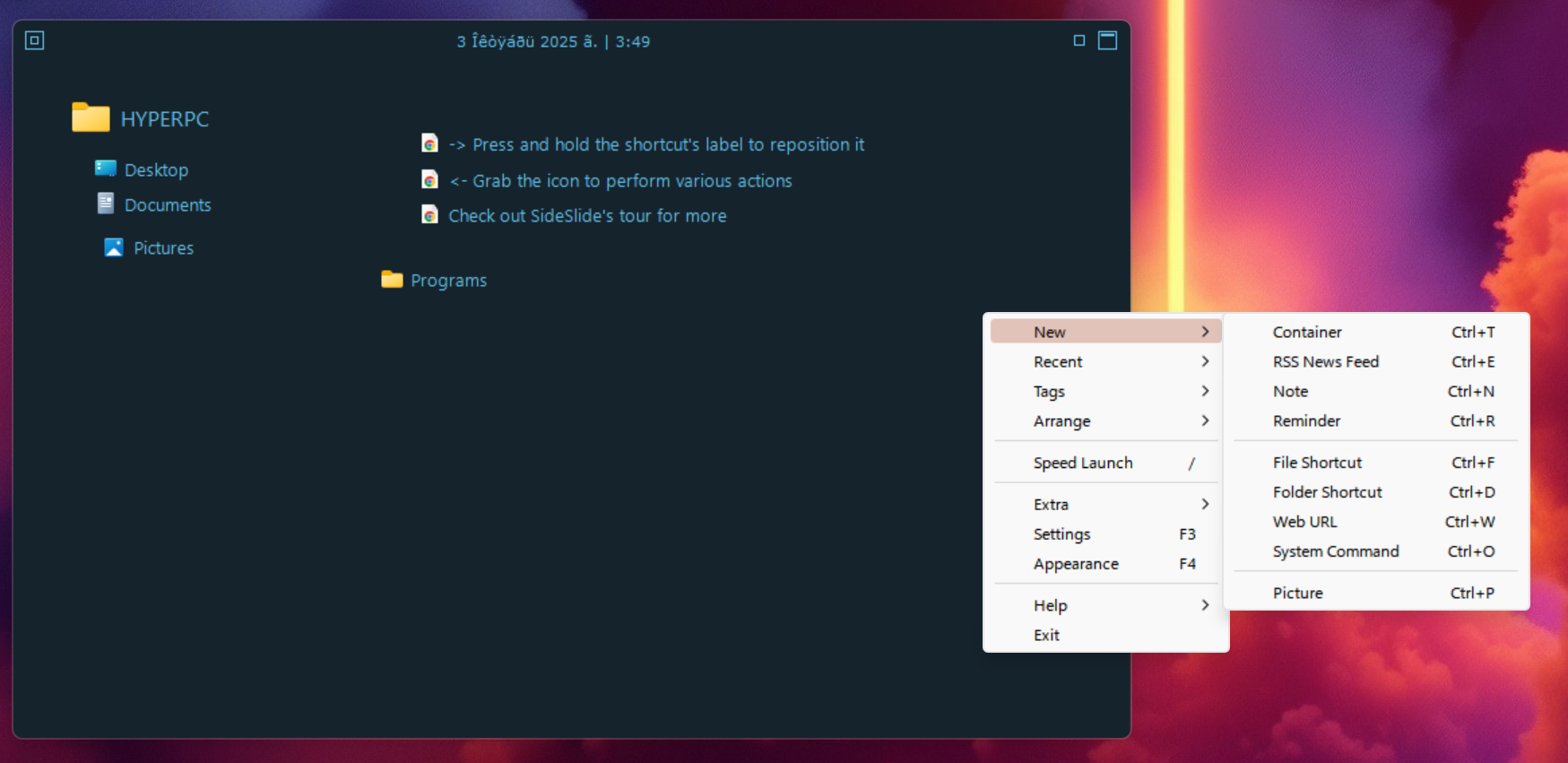This screenshot has height=763, width=1568.
Task: Click the Documents shortcut icon
Action: tap(106, 204)
